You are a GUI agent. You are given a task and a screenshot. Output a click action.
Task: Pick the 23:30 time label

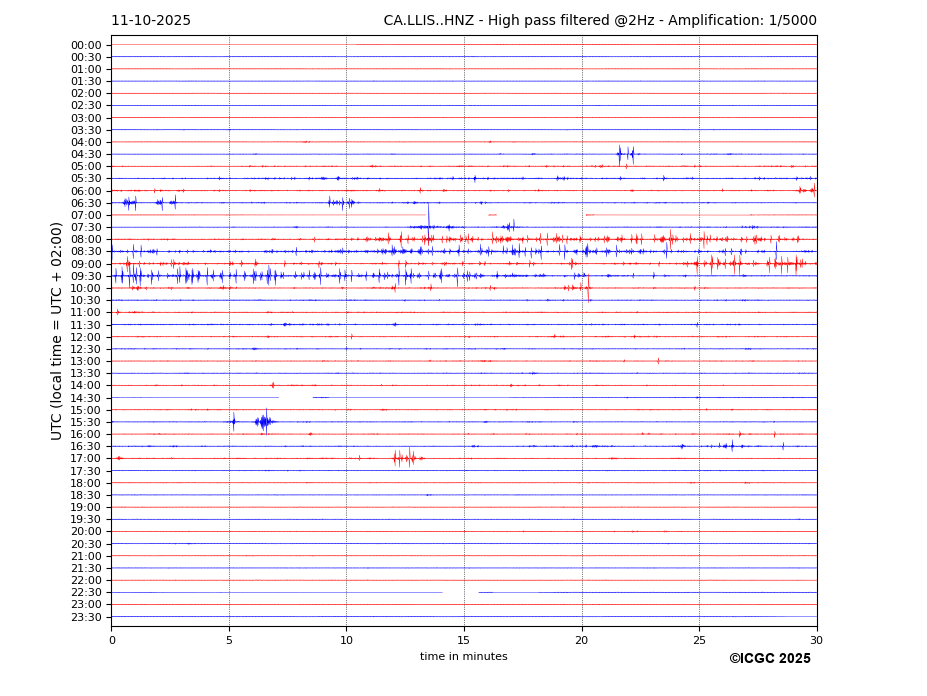(x=86, y=617)
